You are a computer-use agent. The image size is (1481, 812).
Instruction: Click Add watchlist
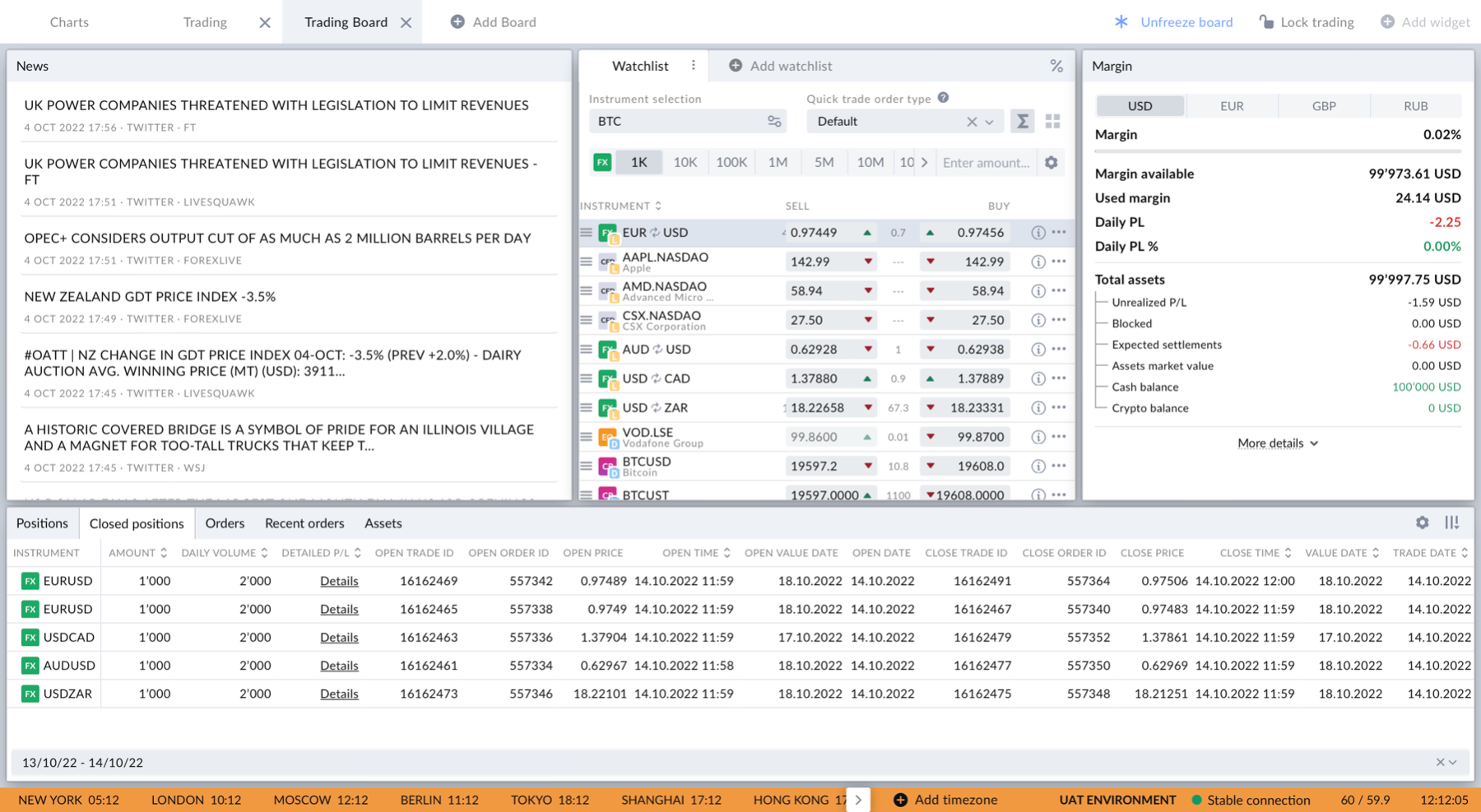pyautogui.click(x=781, y=66)
